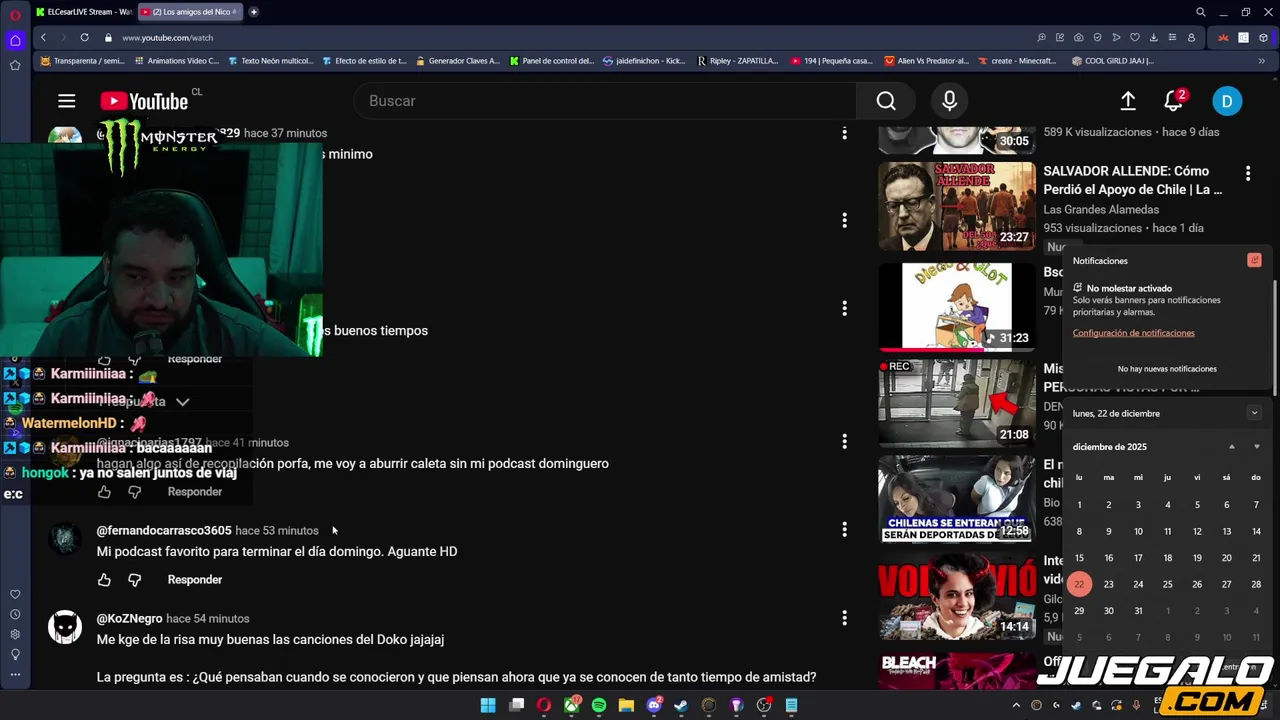This screenshot has height=720, width=1280.
Task: Open the 31:23 cartoon video thumbnail
Action: pos(957,306)
